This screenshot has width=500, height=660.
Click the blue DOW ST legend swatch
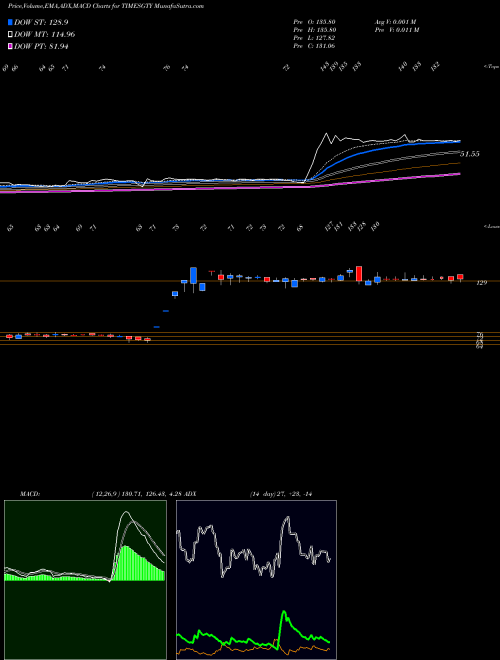pos(11,22)
